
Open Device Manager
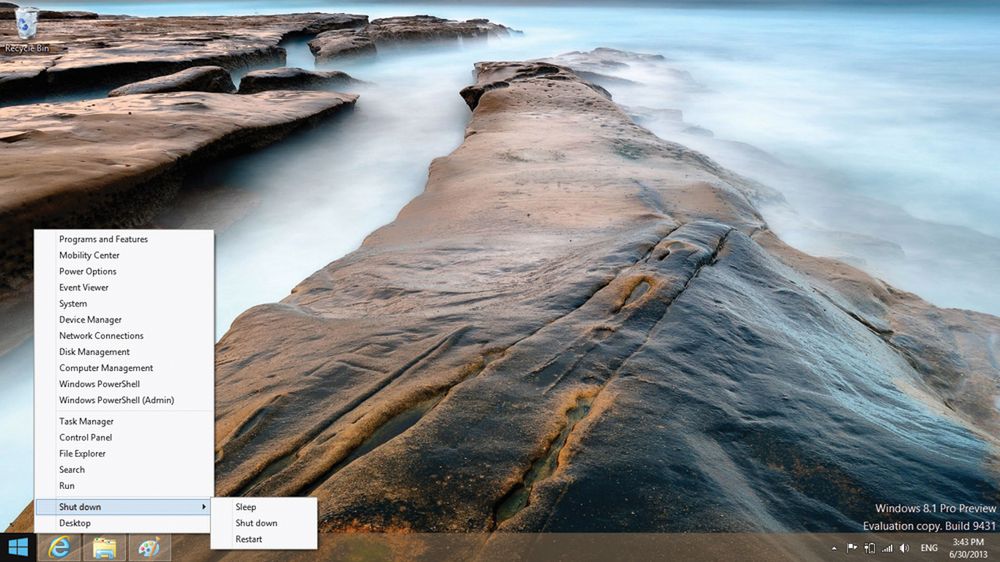point(124,320)
